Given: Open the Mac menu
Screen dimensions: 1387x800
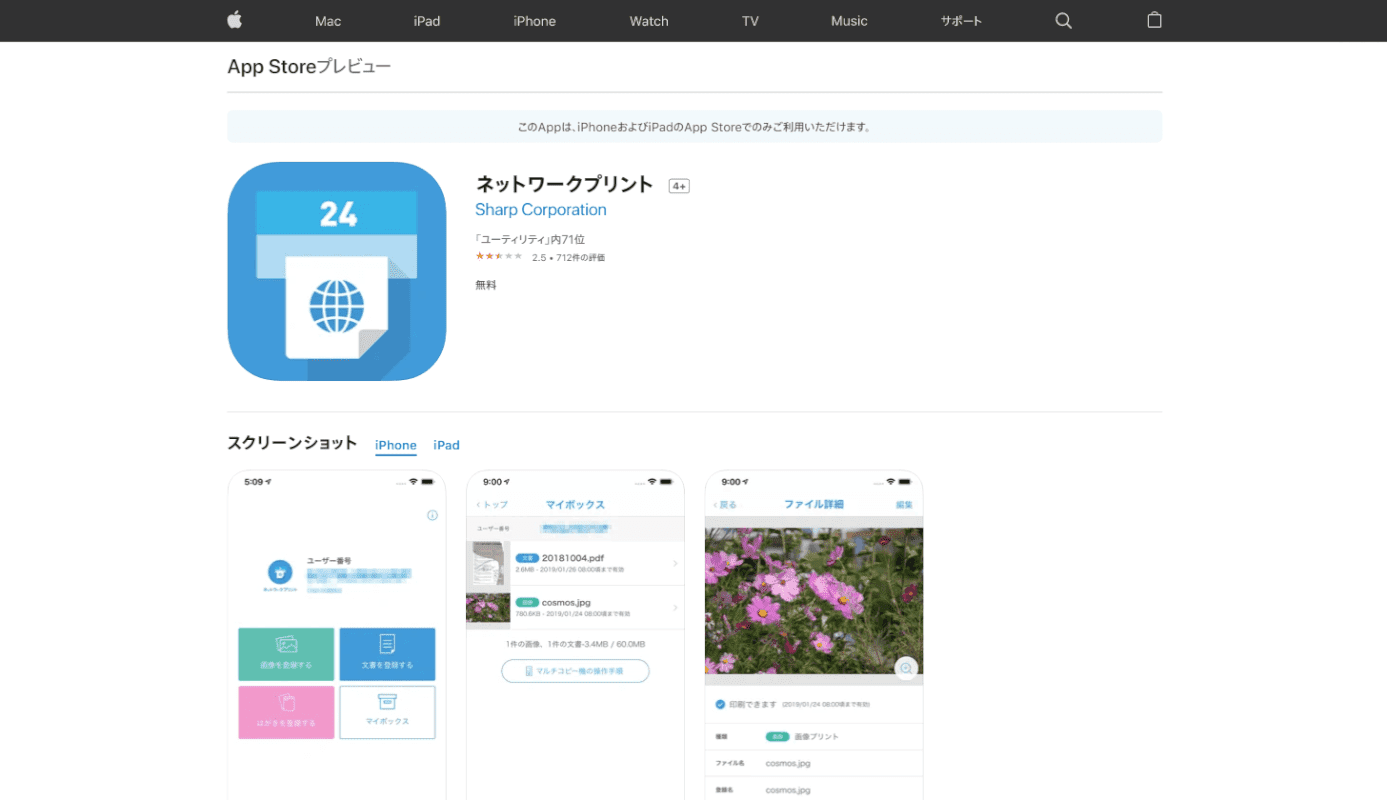Looking at the screenshot, I should tap(328, 21).
